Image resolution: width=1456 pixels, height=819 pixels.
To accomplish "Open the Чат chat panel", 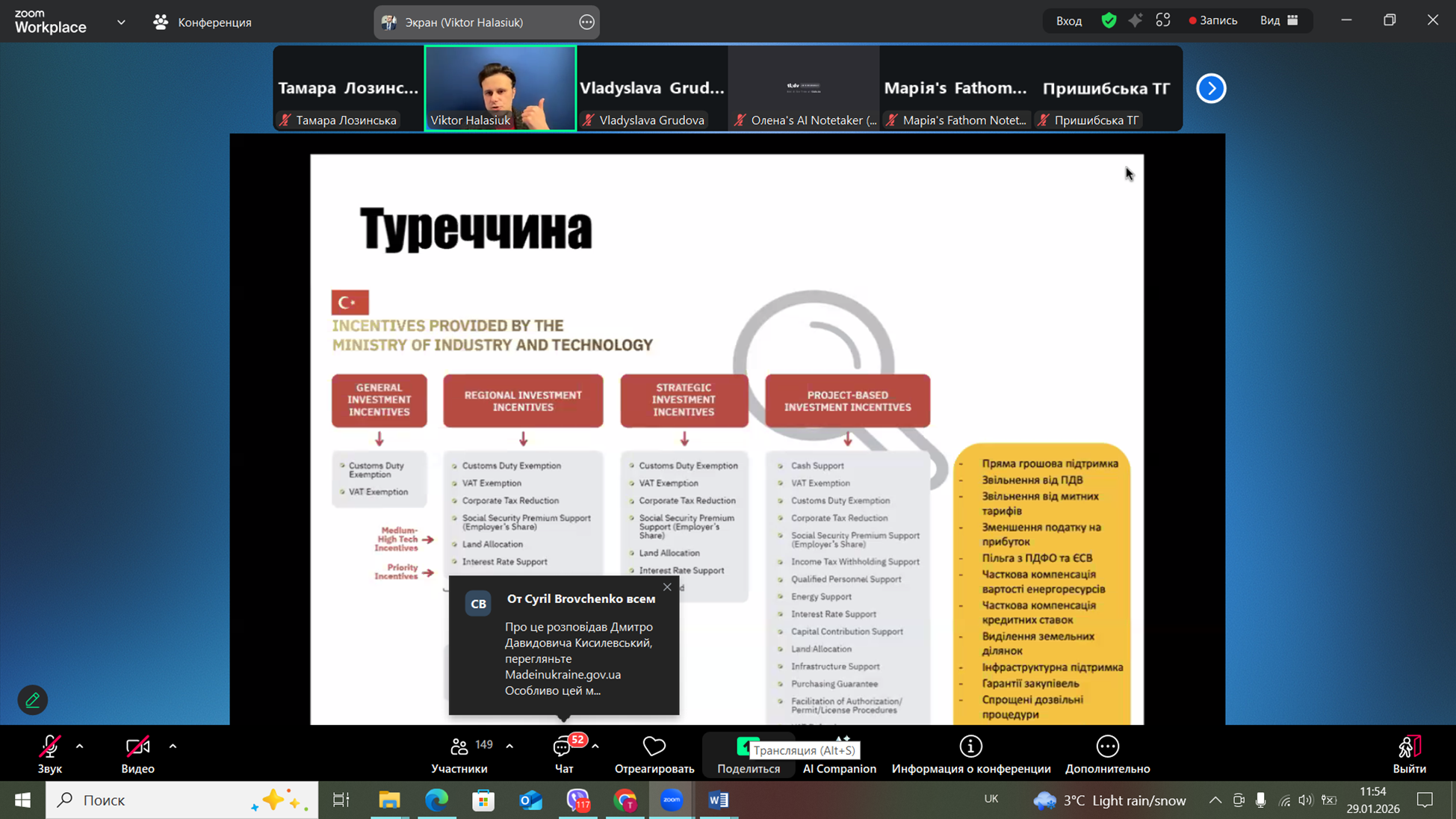I will click(x=563, y=754).
